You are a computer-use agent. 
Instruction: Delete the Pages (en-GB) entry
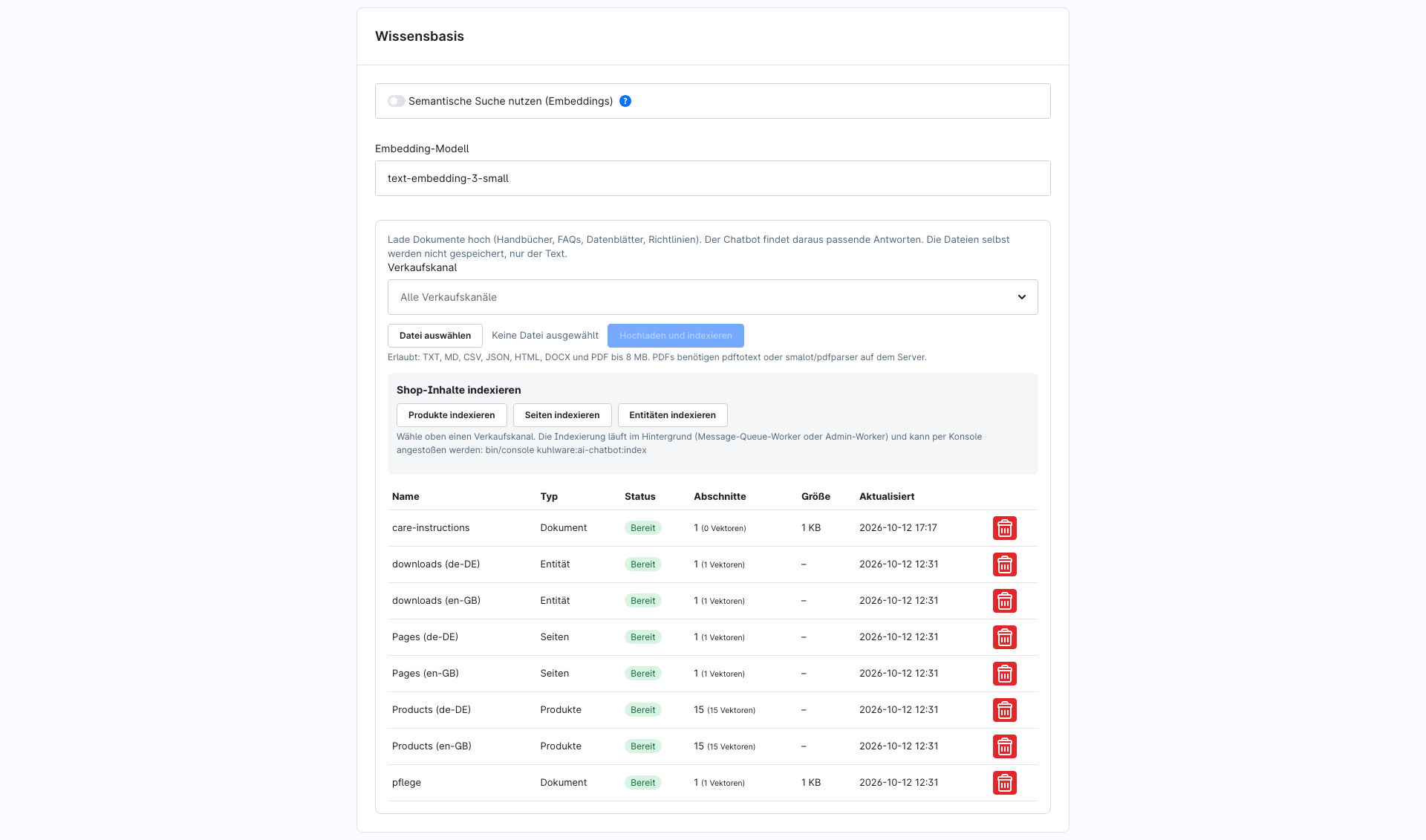pyautogui.click(x=1004, y=674)
